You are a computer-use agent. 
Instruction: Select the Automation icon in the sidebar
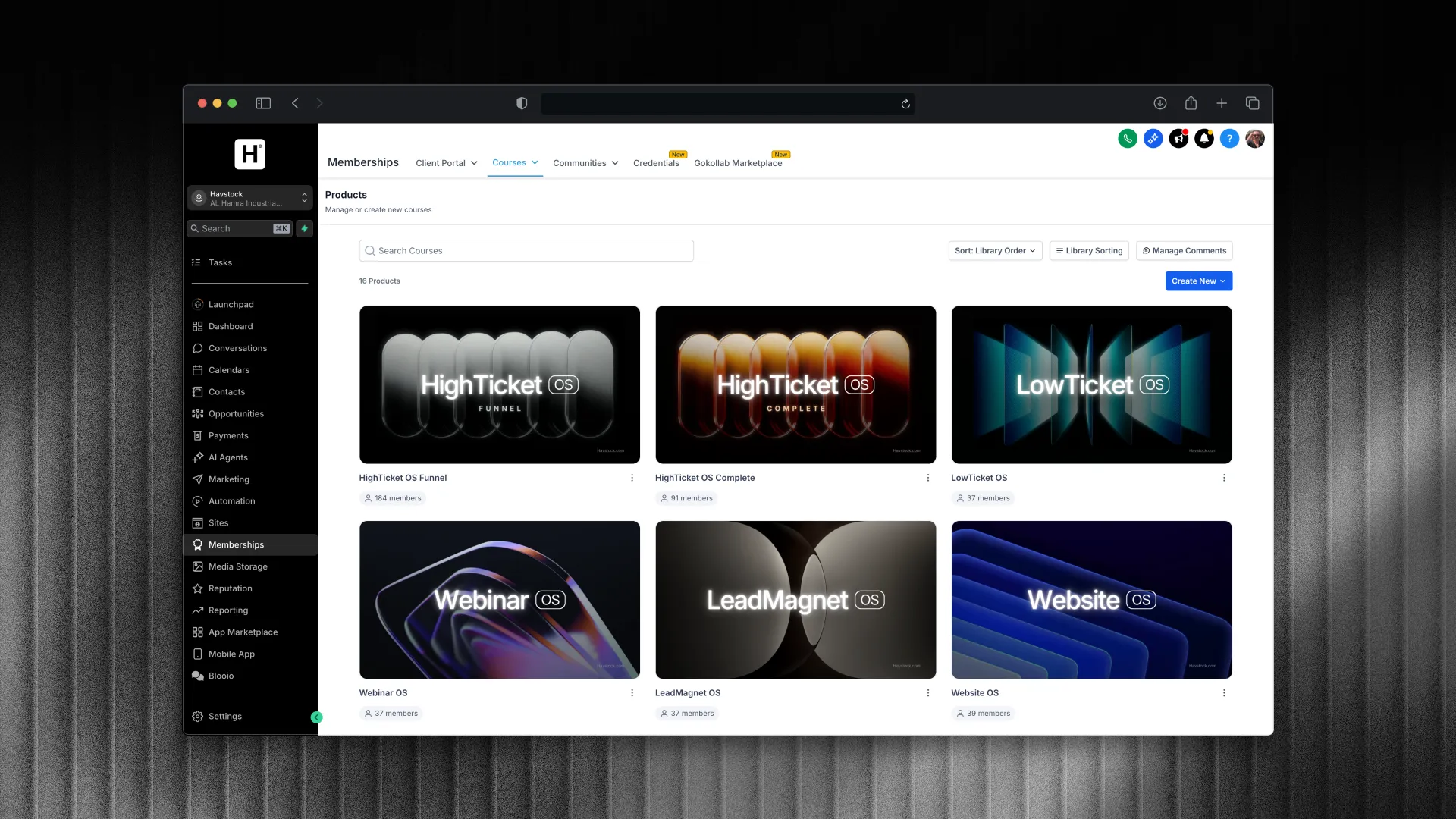pos(197,500)
